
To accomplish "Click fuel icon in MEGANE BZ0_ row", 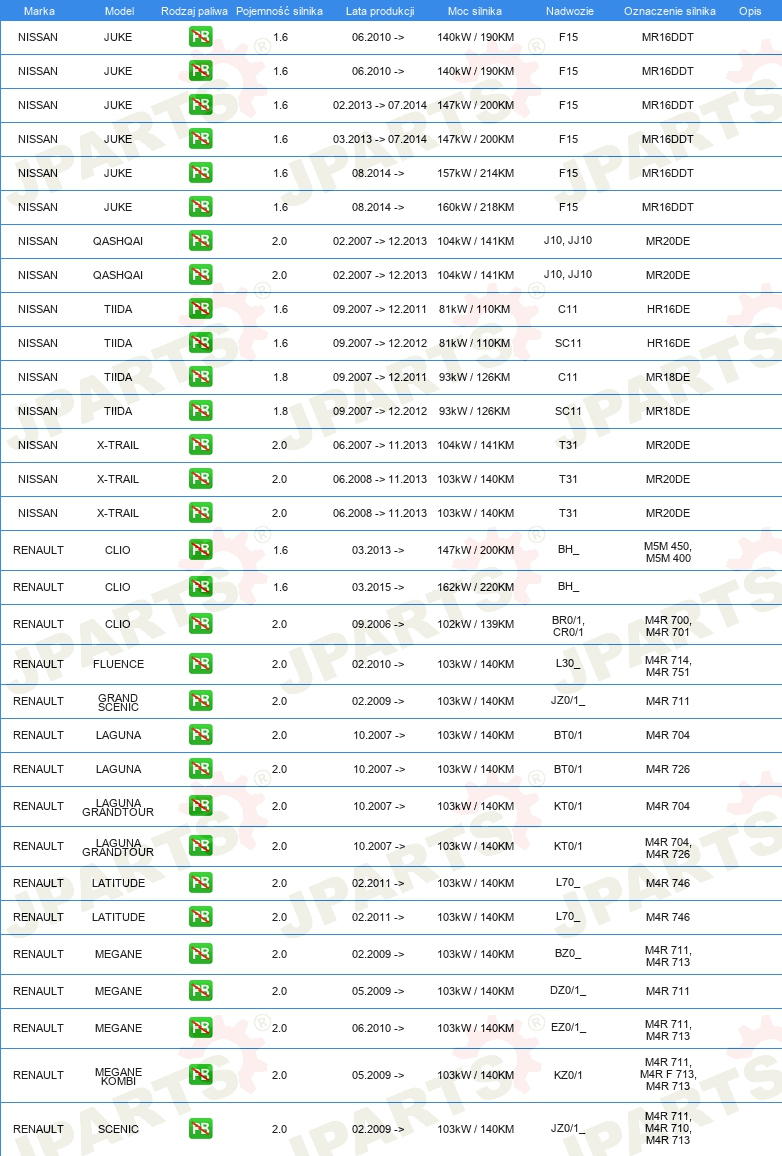I will pos(200,953).
